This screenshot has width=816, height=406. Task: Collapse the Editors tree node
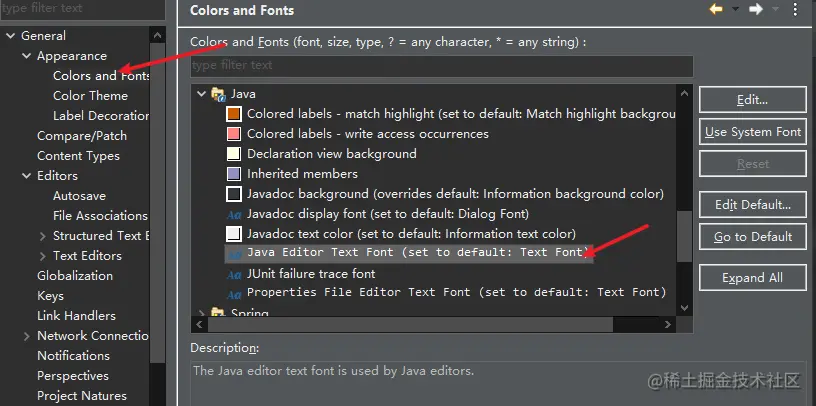[27, 176]
